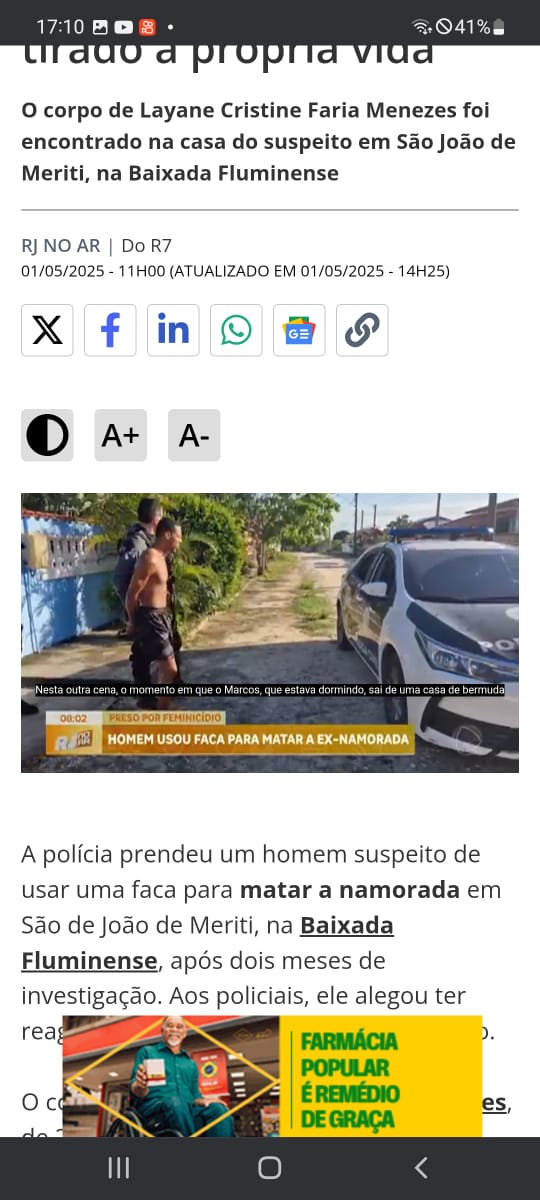Follow on Google News icon
This screenshot has height=1200, width=540.
(x=299, y=330)
